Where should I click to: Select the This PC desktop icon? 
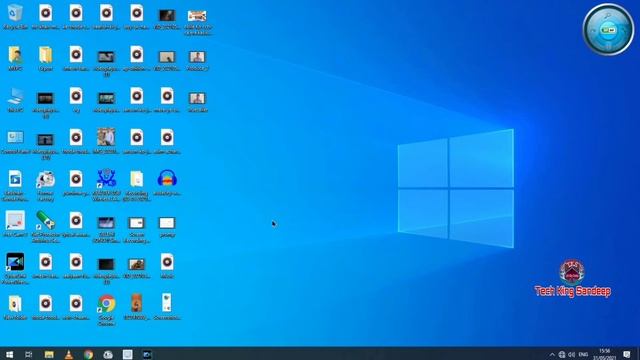pyautogui.click(x=15, y=100)
